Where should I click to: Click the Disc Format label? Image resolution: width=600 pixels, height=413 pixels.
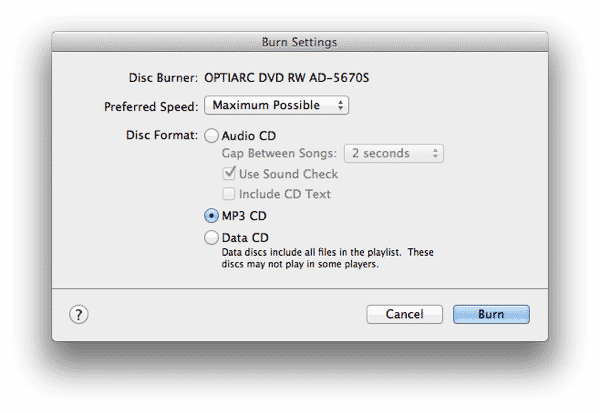(162, 135)
